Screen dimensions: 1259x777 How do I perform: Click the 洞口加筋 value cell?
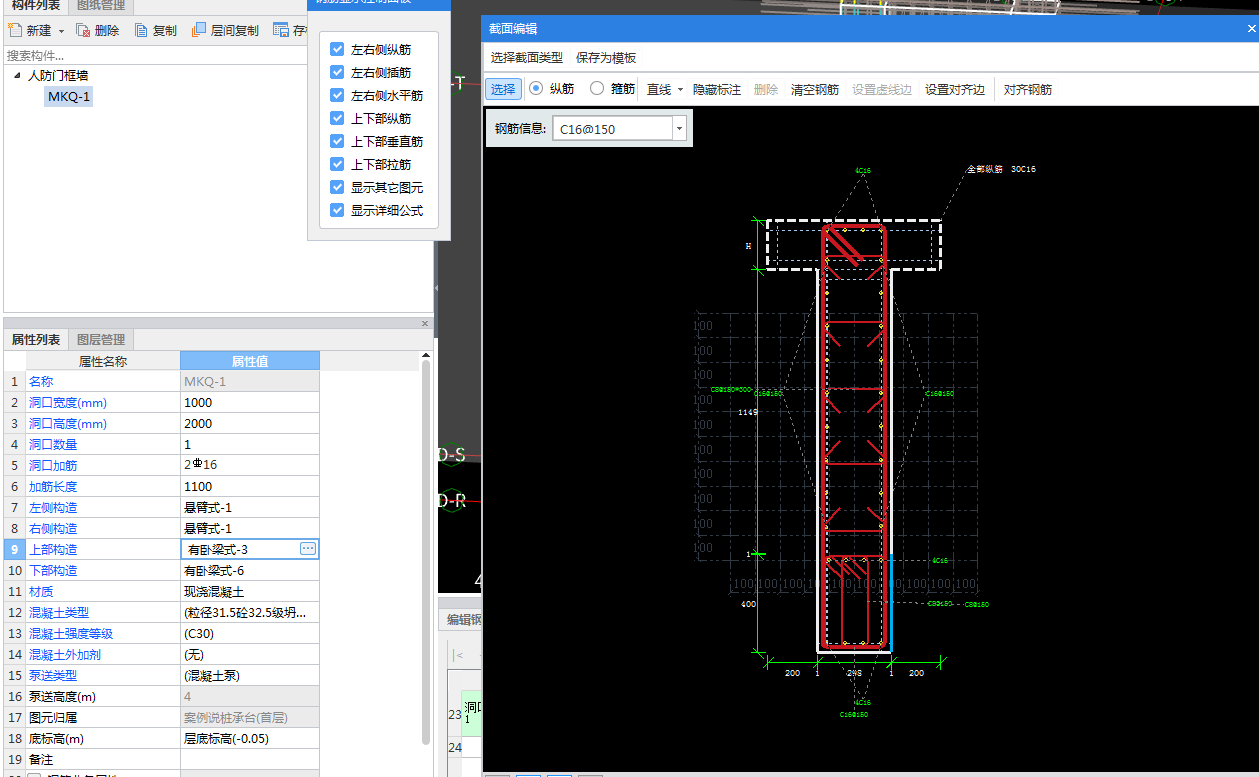coord(250,465)
